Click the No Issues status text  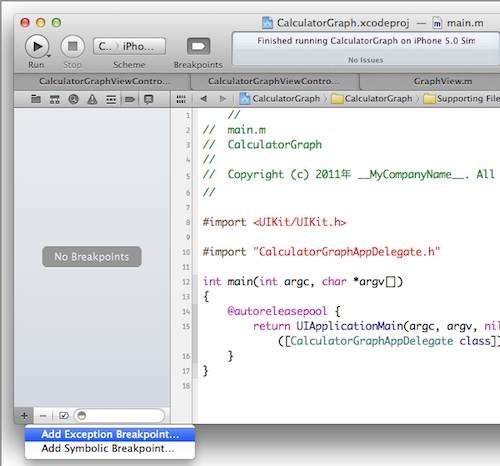[366, 60]
